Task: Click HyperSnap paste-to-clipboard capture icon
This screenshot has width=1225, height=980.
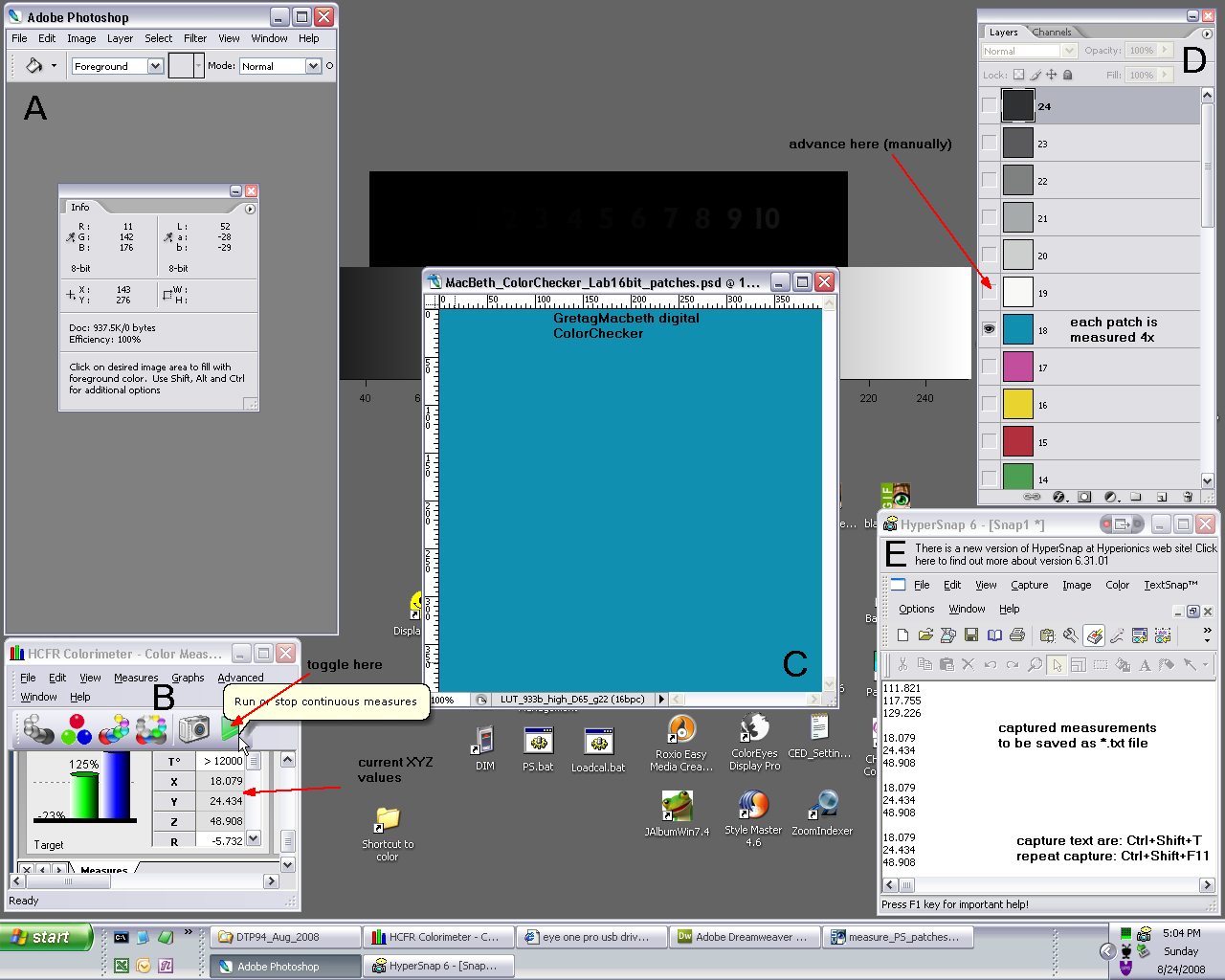Action: pyautogui.click(x=1047, y=635)
